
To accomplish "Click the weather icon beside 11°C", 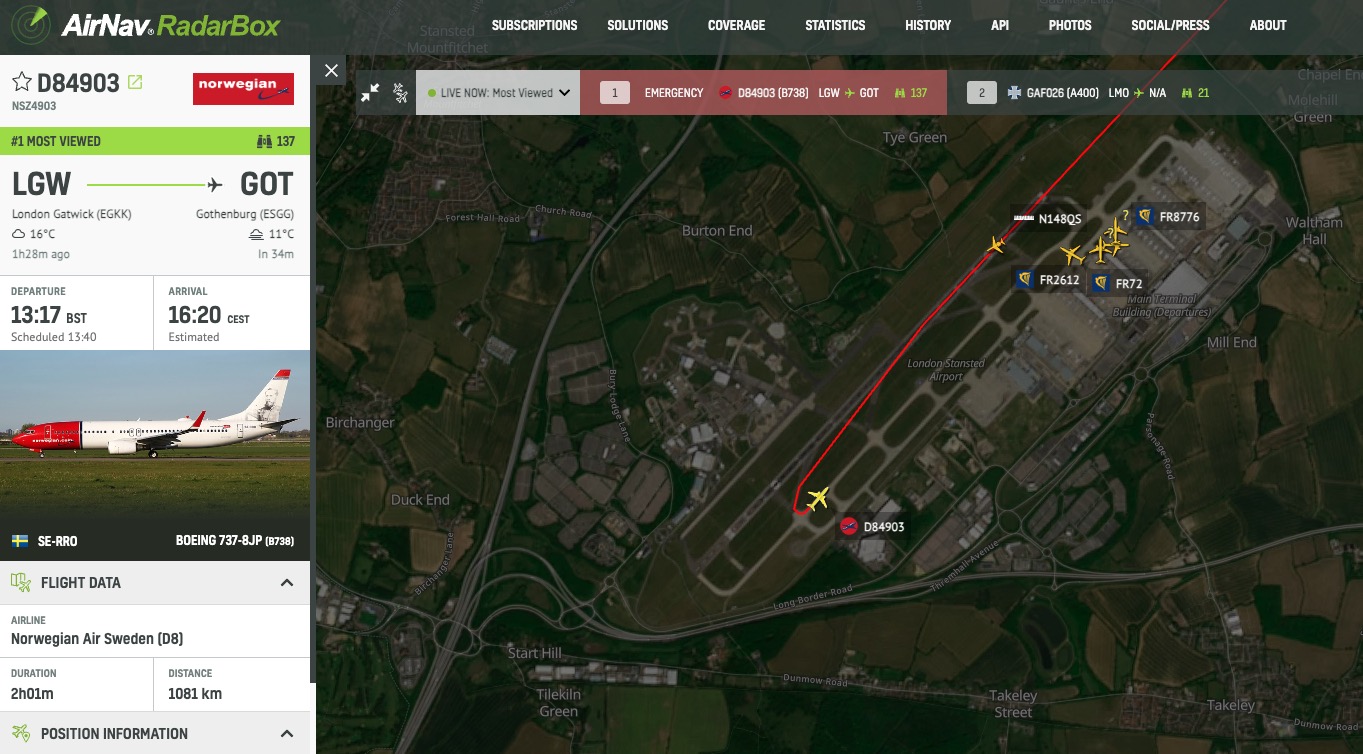I will (x=257, y=234).
